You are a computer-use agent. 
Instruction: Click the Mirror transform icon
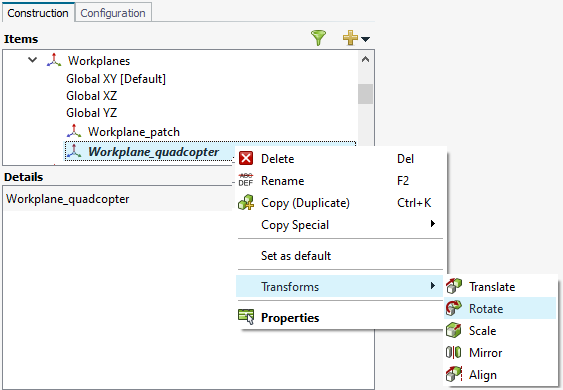coord(453,352)
